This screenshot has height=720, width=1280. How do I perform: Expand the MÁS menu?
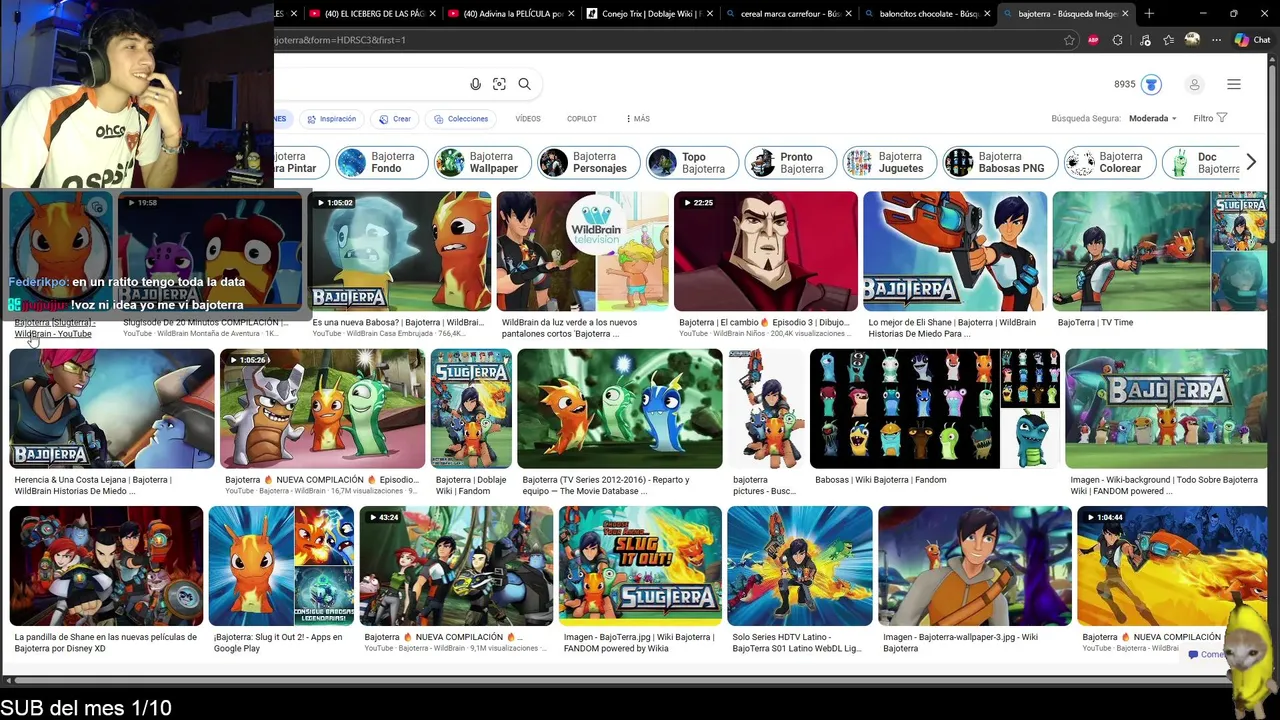[638, 119]
